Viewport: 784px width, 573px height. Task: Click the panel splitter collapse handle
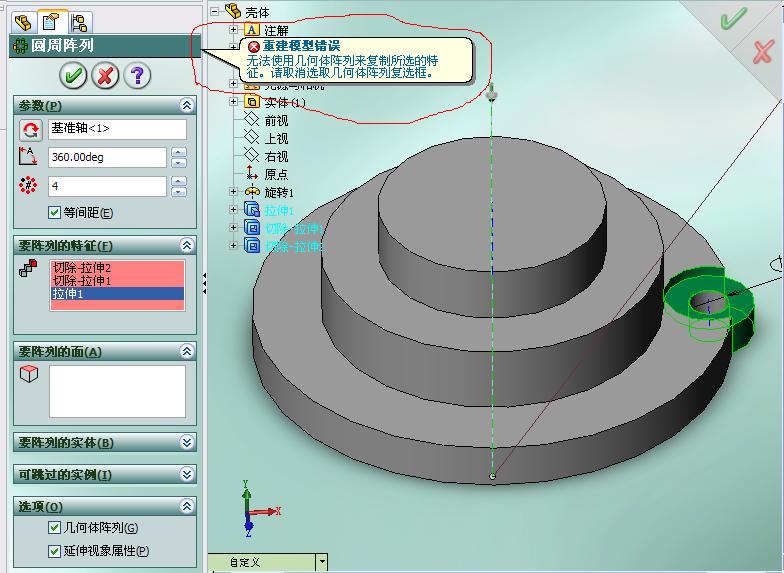[204, 284]
